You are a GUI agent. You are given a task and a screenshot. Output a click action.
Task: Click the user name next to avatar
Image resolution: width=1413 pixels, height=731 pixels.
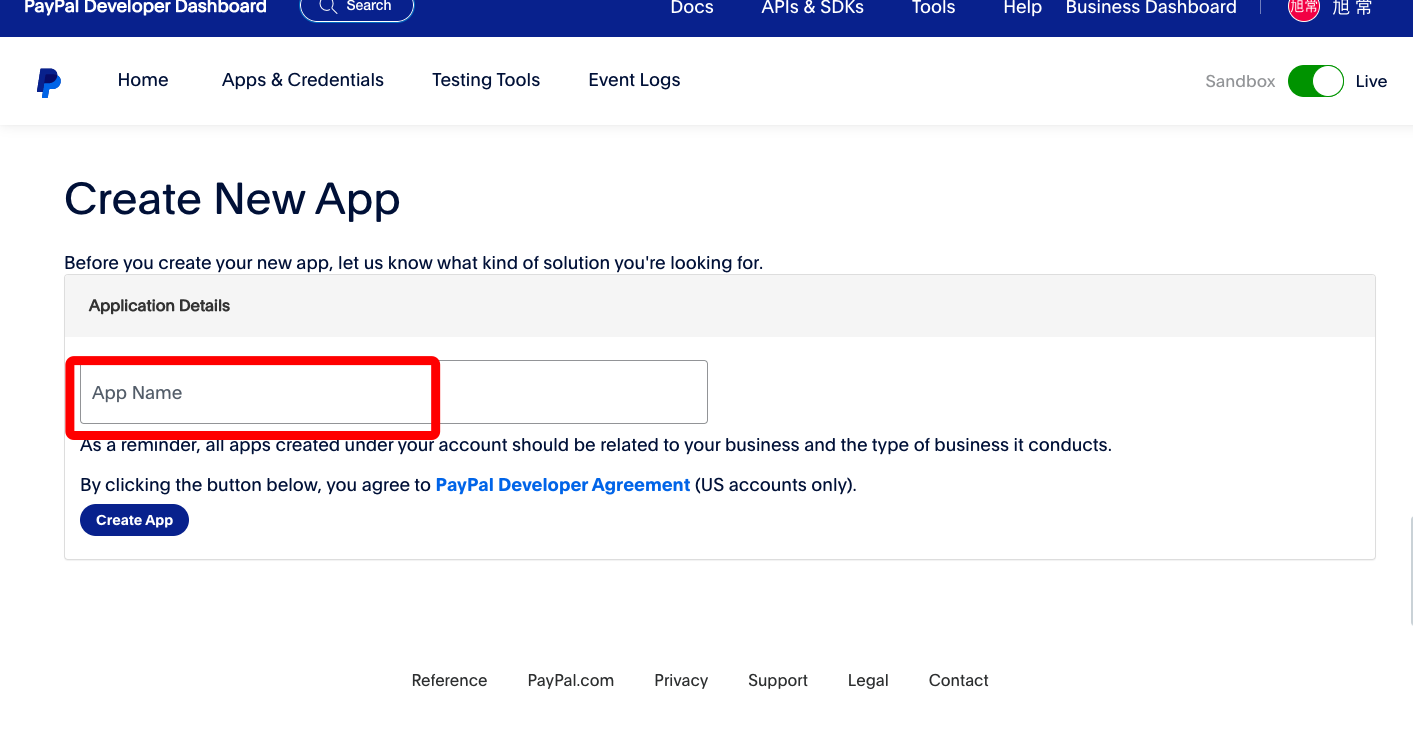coord(1352,8)
